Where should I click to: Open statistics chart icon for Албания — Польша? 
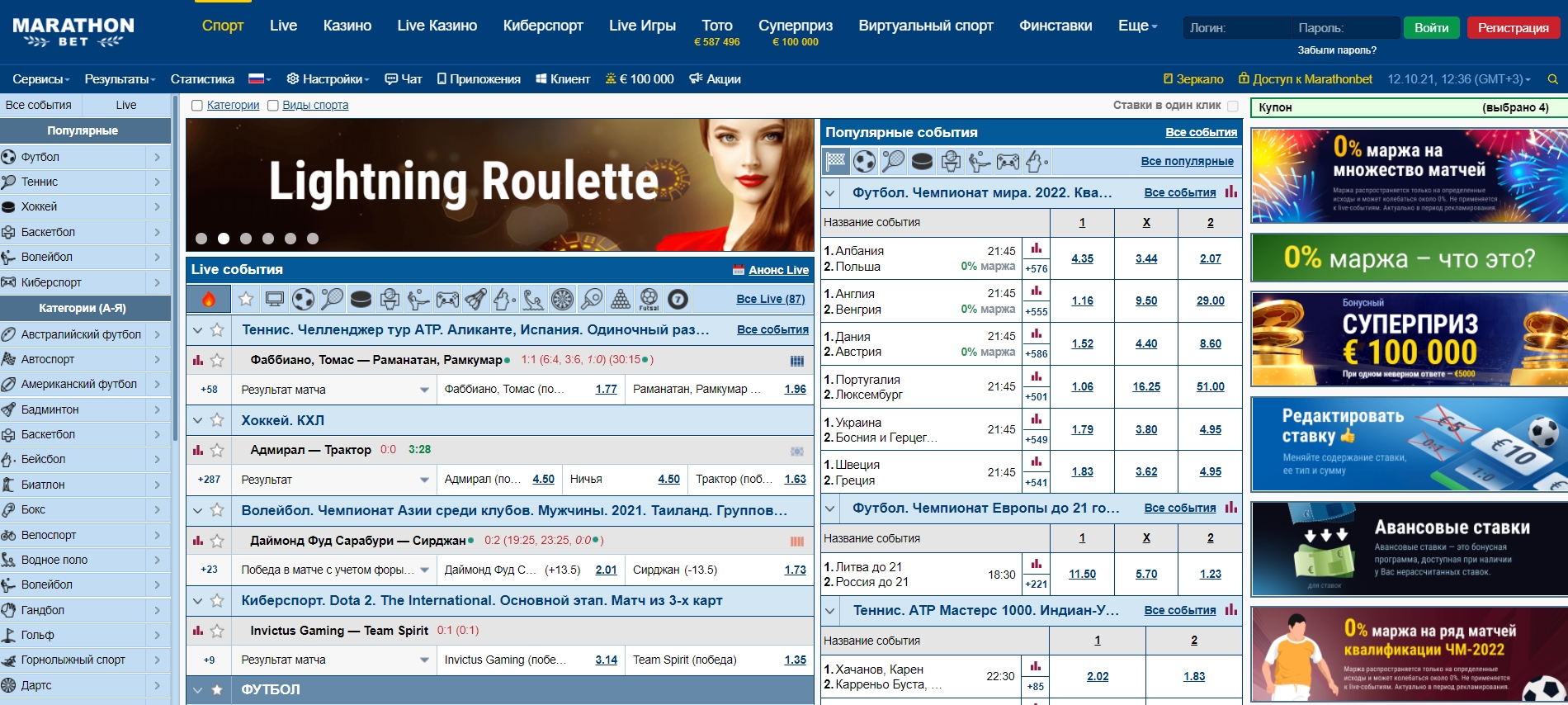coord(1036,248)
